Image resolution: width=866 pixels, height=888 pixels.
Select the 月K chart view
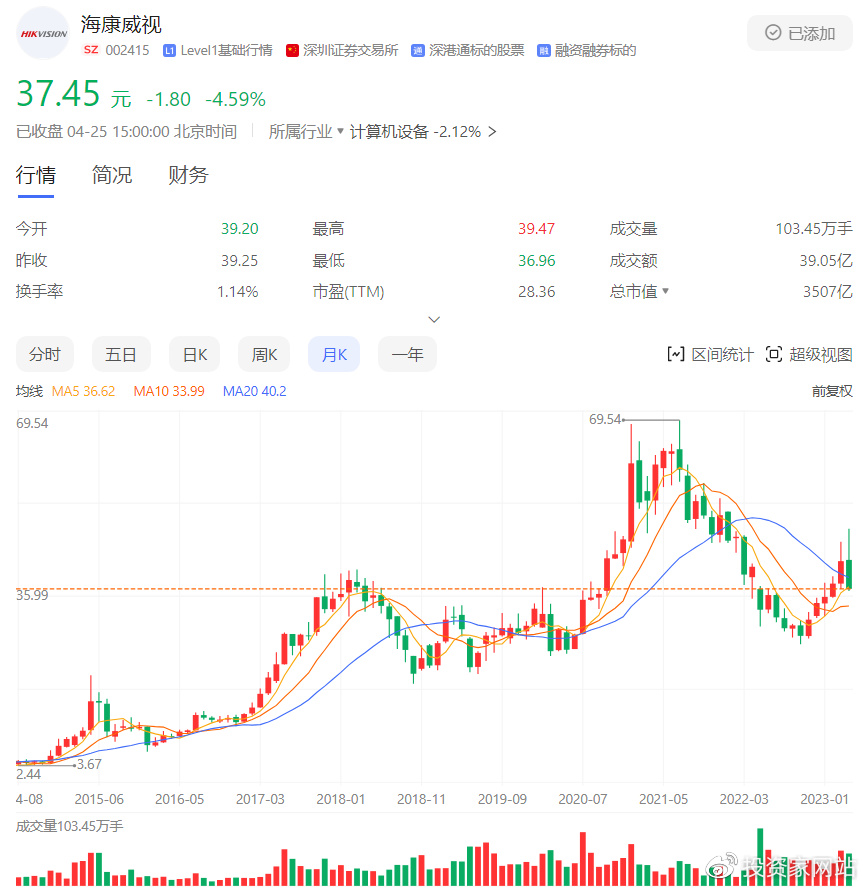click(334, 355)
